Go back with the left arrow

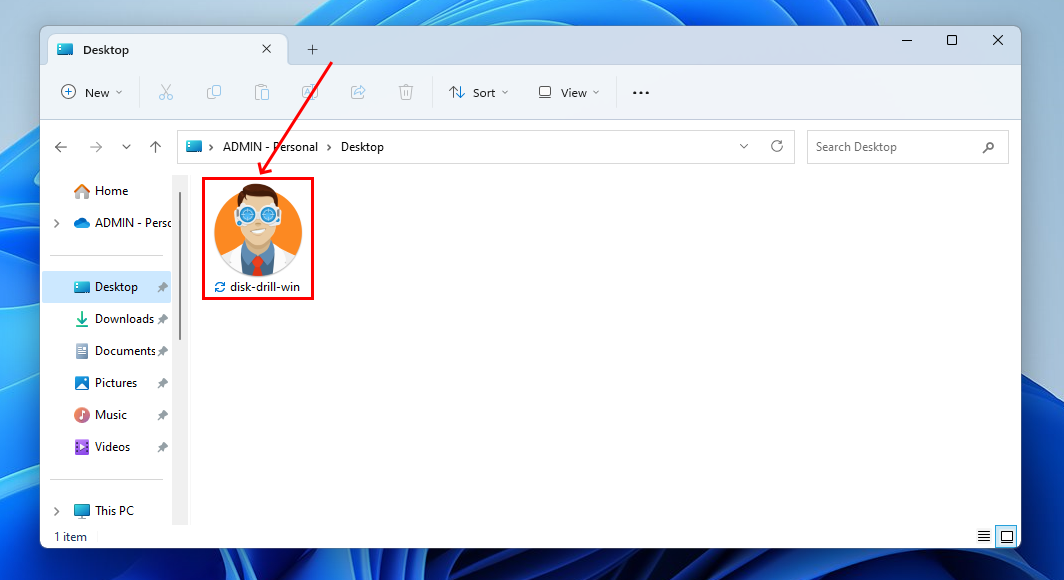coord(61,147)
